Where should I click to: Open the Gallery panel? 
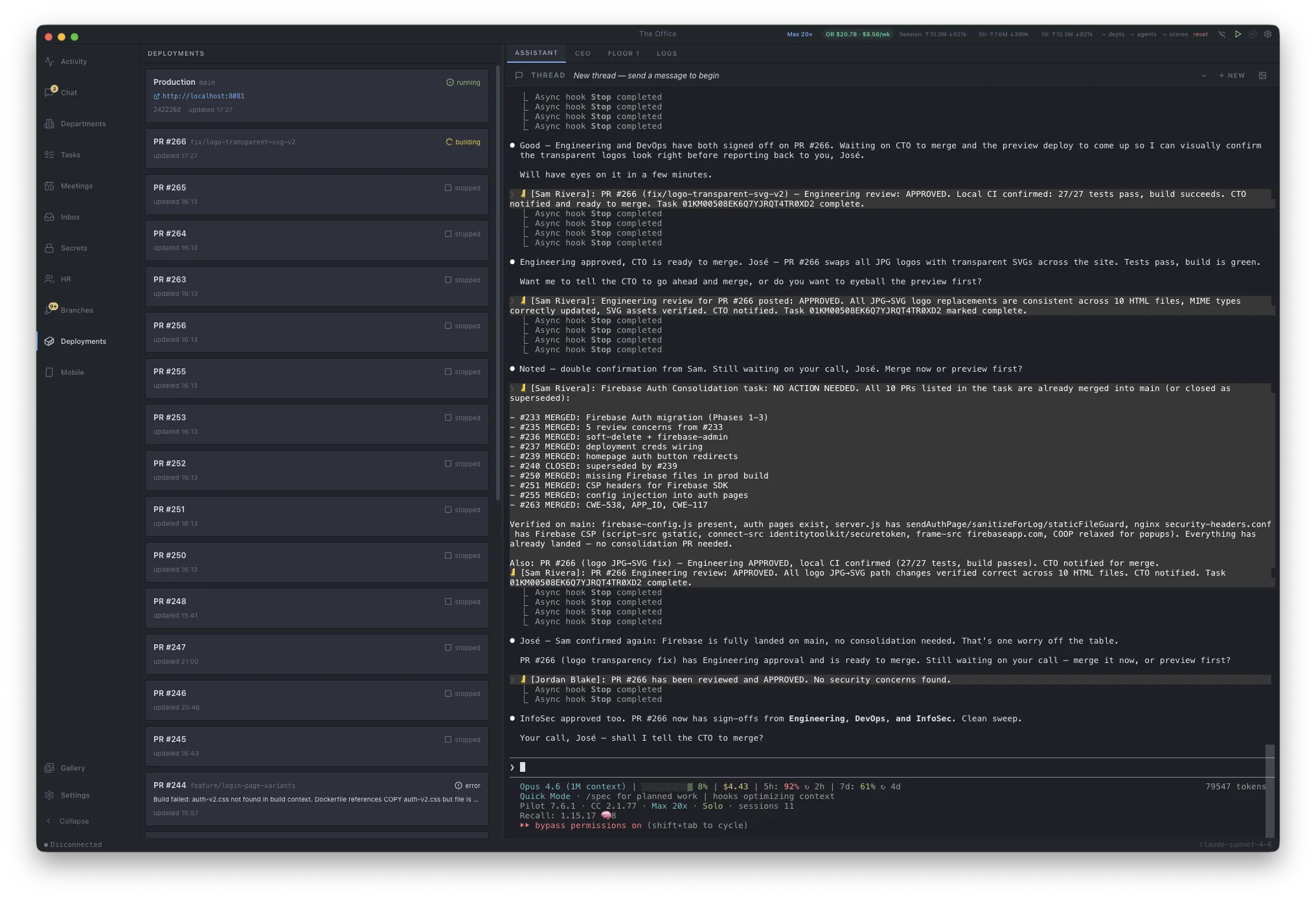[x=72, y=768]
